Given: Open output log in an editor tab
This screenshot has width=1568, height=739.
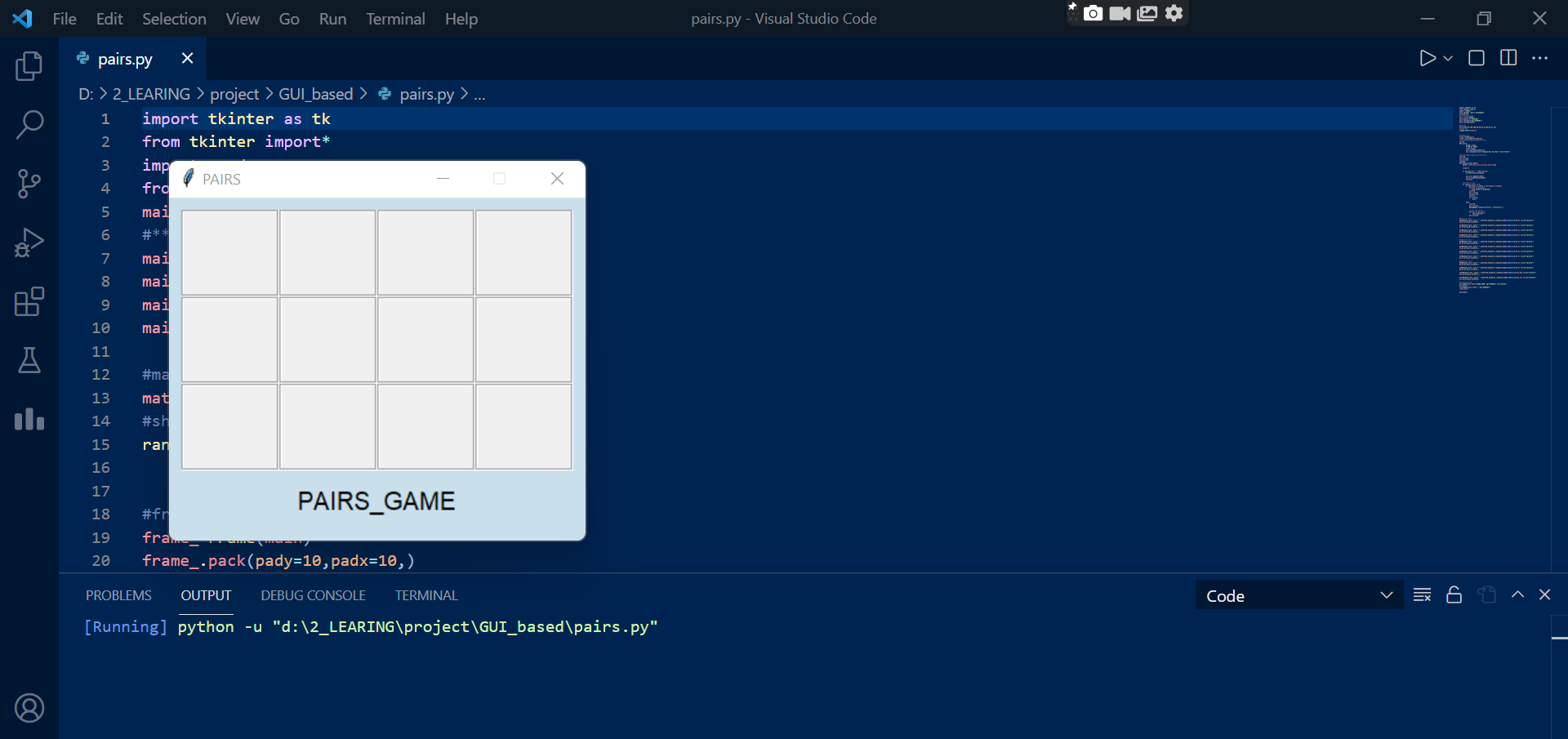Looking at the screenshot, I should [x=1486, y=594].
